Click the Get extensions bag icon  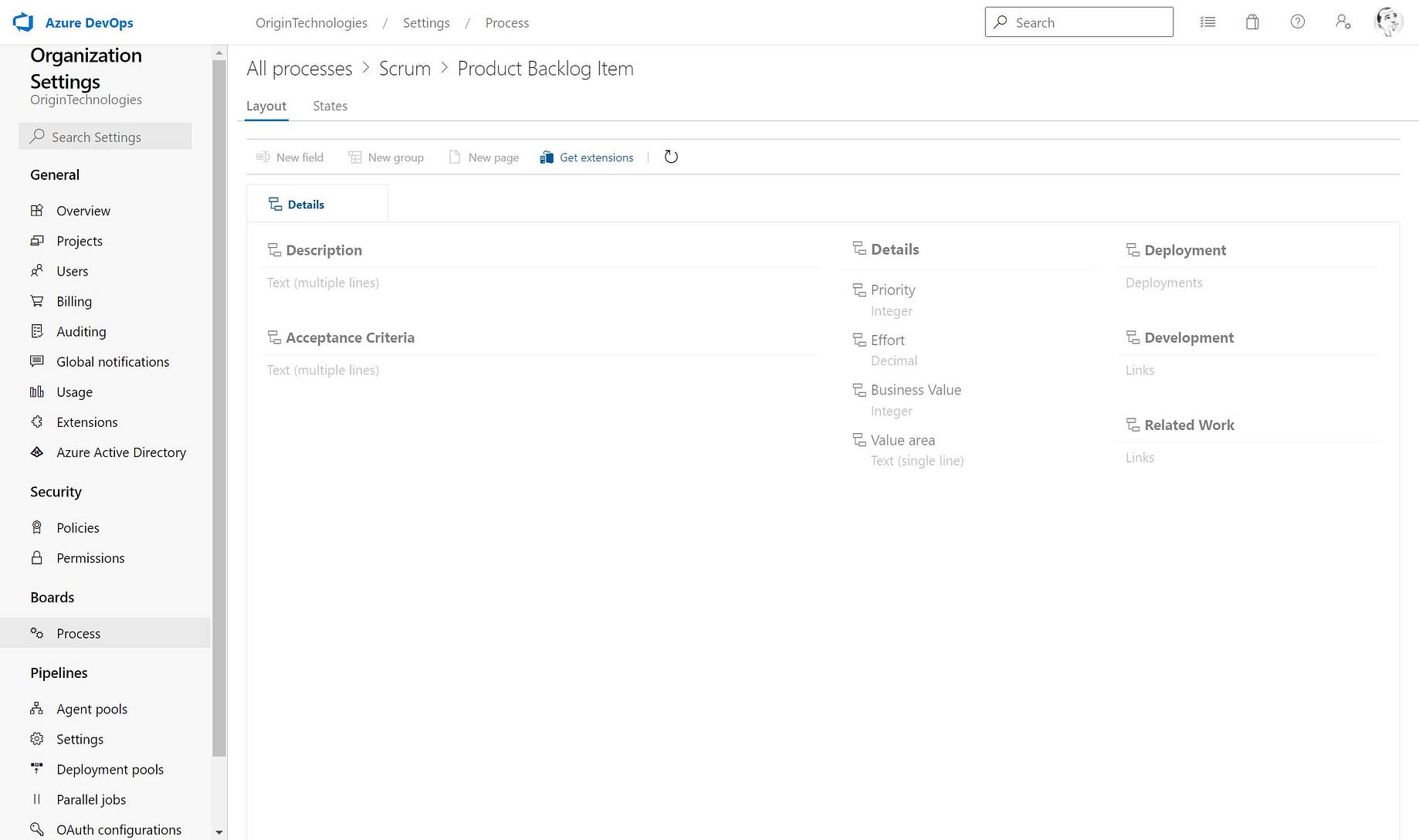click(x=547, y=157)
